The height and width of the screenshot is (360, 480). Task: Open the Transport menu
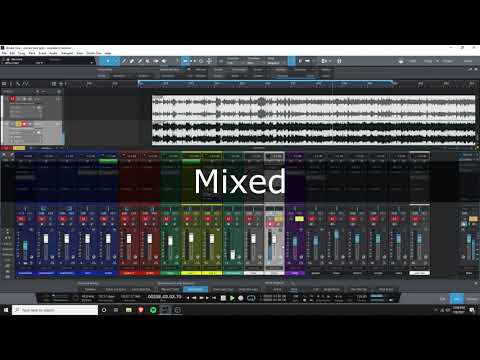[x=67, y=53]
